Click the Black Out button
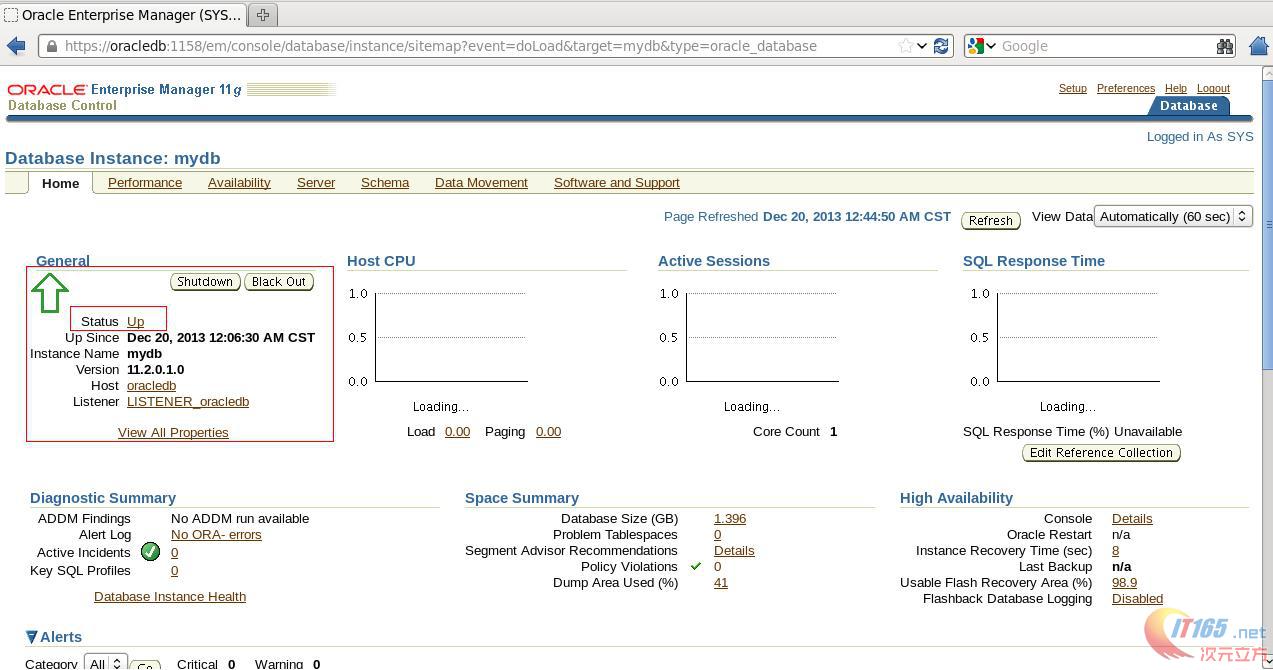1273x670 pixels. (279, 282)
